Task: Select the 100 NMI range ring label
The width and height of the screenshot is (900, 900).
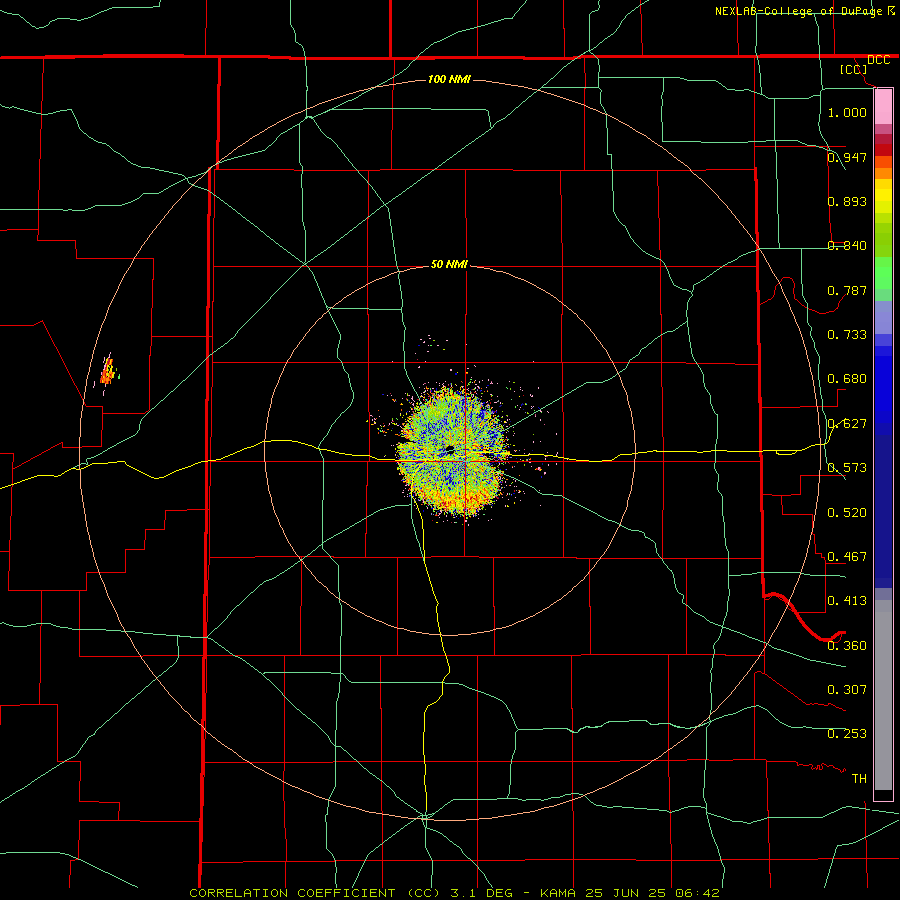Action: 449,79
